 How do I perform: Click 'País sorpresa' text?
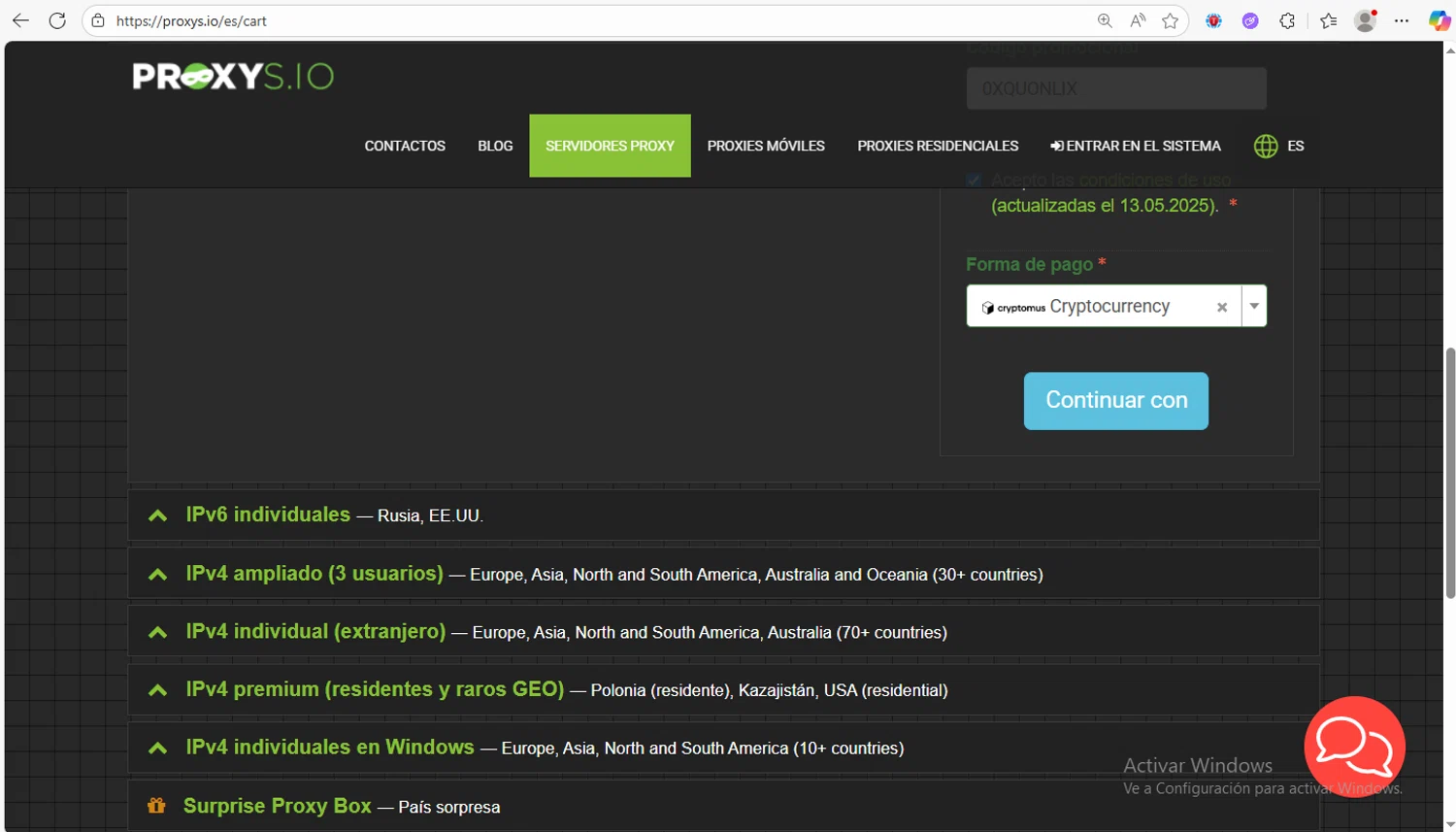coord(449,807)
